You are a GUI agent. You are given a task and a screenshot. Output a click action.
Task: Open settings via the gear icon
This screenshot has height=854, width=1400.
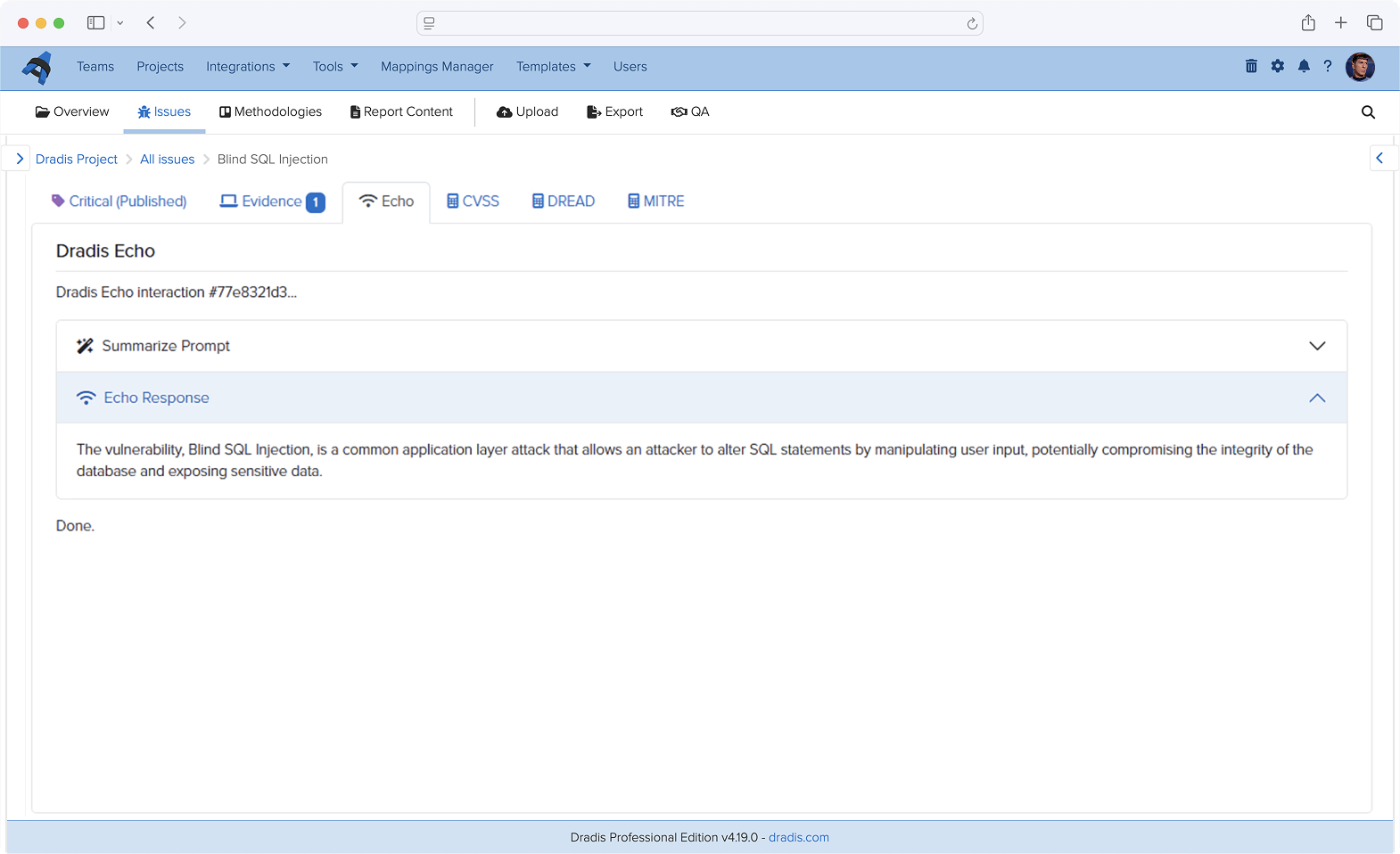[x=1278, y=66]
